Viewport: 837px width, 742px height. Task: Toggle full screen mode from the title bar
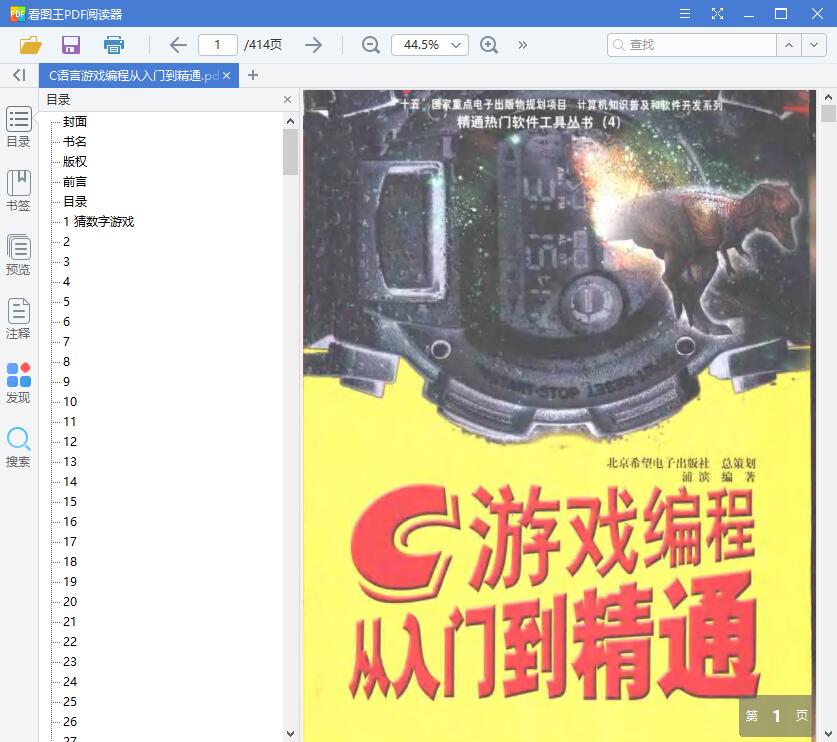[717, 14]
